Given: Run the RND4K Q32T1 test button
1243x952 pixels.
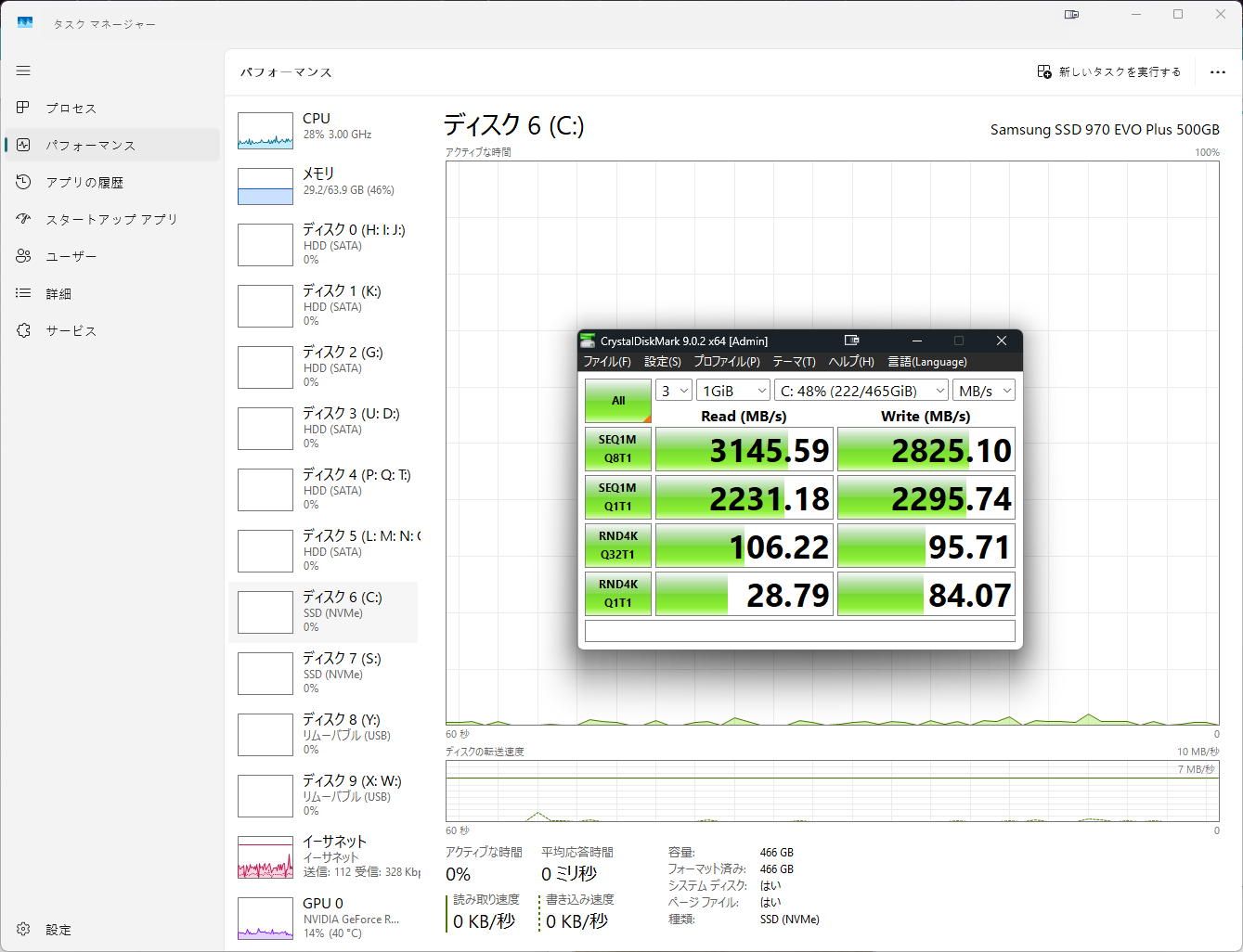Looking at the screenshot, I should click(x=618, y=546).
